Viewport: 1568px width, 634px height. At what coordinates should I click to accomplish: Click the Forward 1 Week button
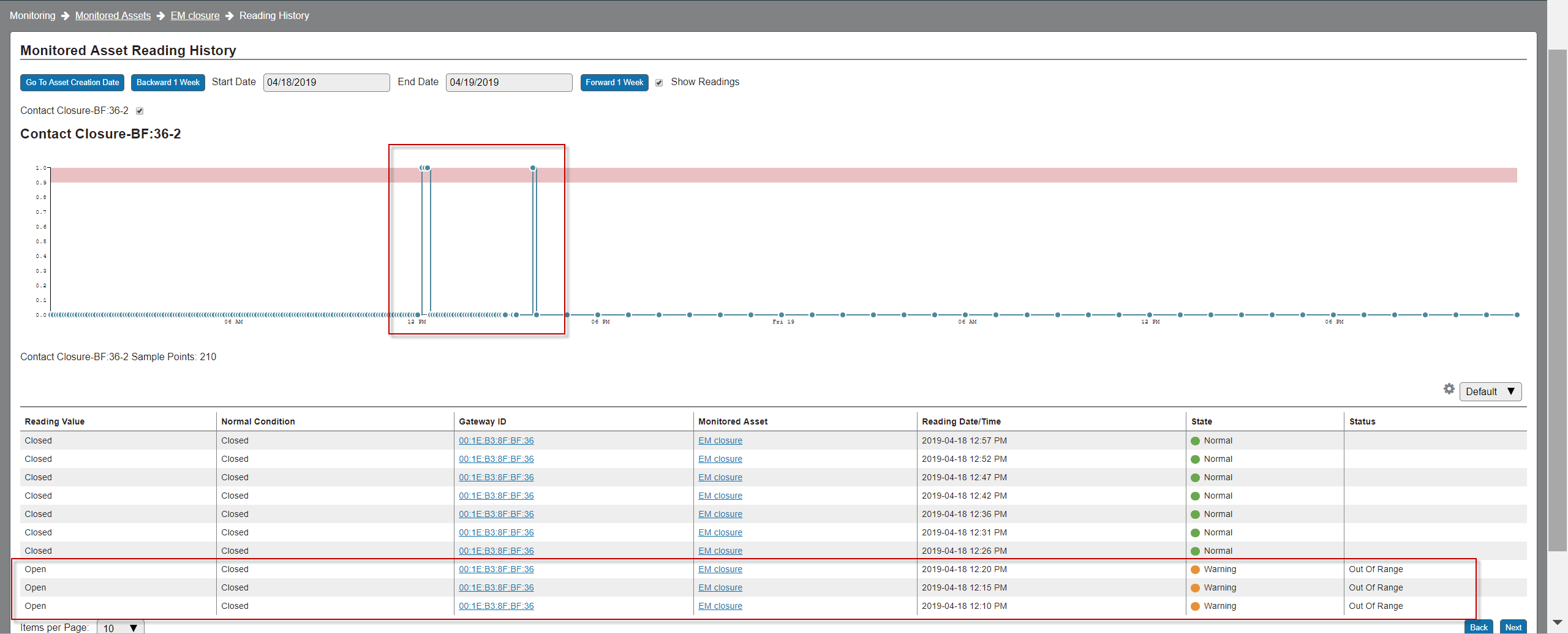(x=614, y=82)
